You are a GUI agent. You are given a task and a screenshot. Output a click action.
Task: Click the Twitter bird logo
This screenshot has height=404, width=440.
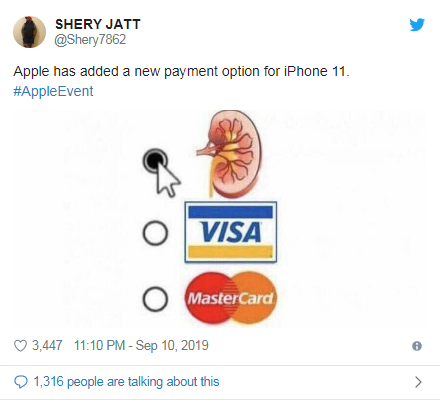click(417, 25)
